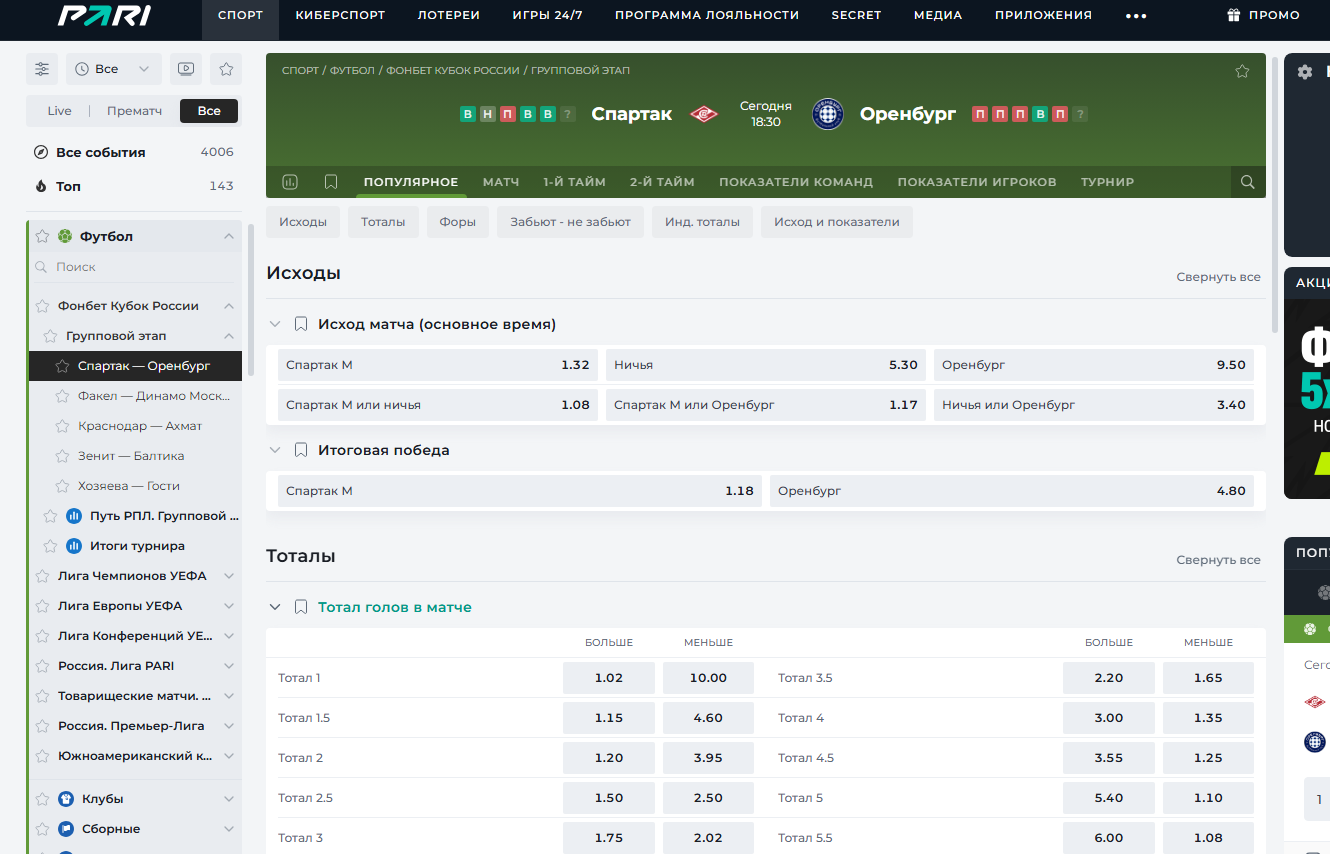Bookmark the Итоговая победа market

point(300,450)
